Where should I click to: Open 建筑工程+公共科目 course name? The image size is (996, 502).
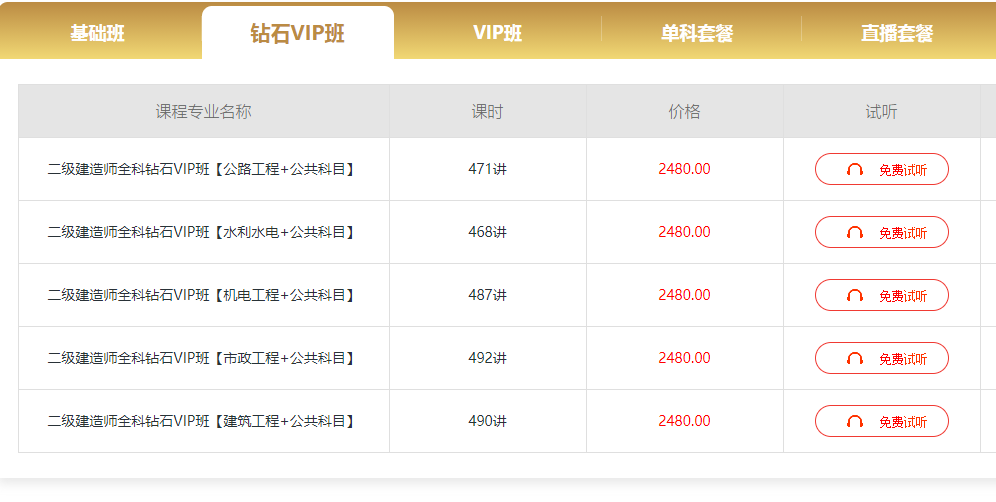[x=201, y=421]
